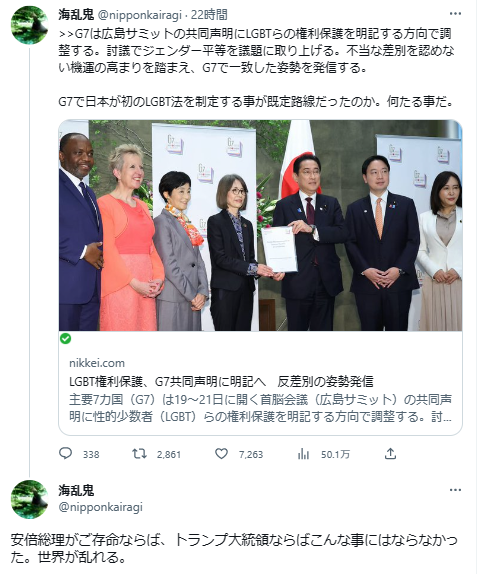The width and height of the screenshot is (478, 574).
Task: Click the @nipponkairagi handle under second tweet name
Action: [101, 507]
